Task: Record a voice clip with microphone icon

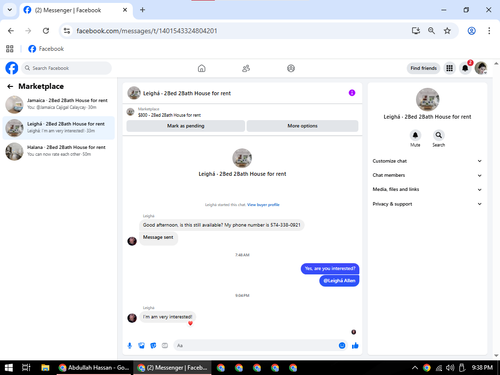Action: (130, 346)
